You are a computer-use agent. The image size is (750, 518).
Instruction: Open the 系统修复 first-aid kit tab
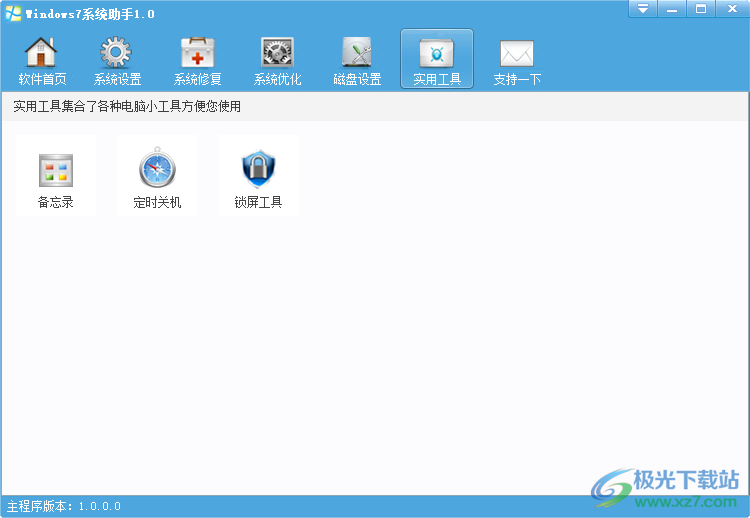click(197, 60)
